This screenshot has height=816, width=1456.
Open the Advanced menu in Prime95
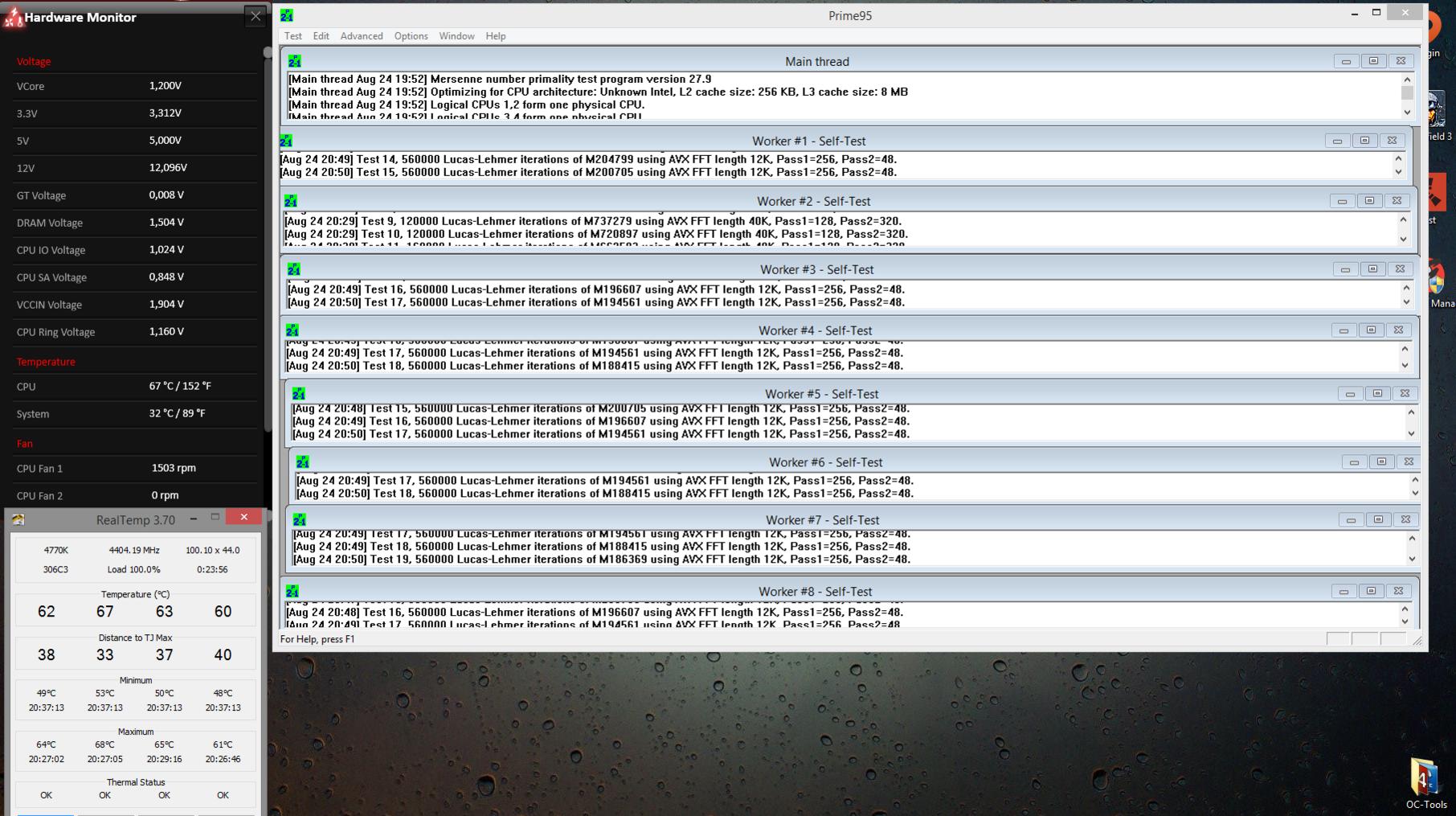[362, 36]
